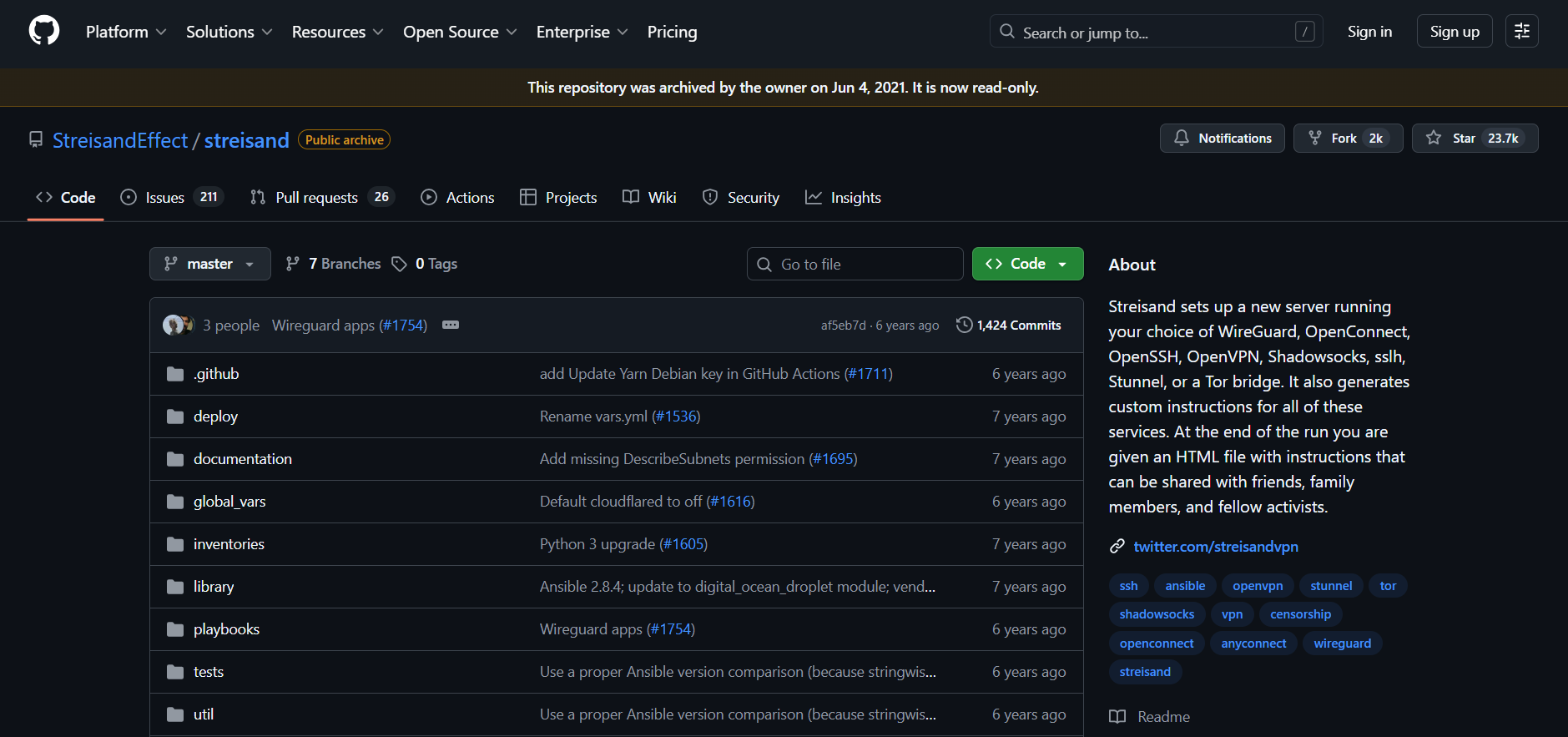The width and height of the screenshot is (1568, 737).
Task: Open the #1754 link in latest commit header
Action: pyautogui.click(x=404, y=326)
